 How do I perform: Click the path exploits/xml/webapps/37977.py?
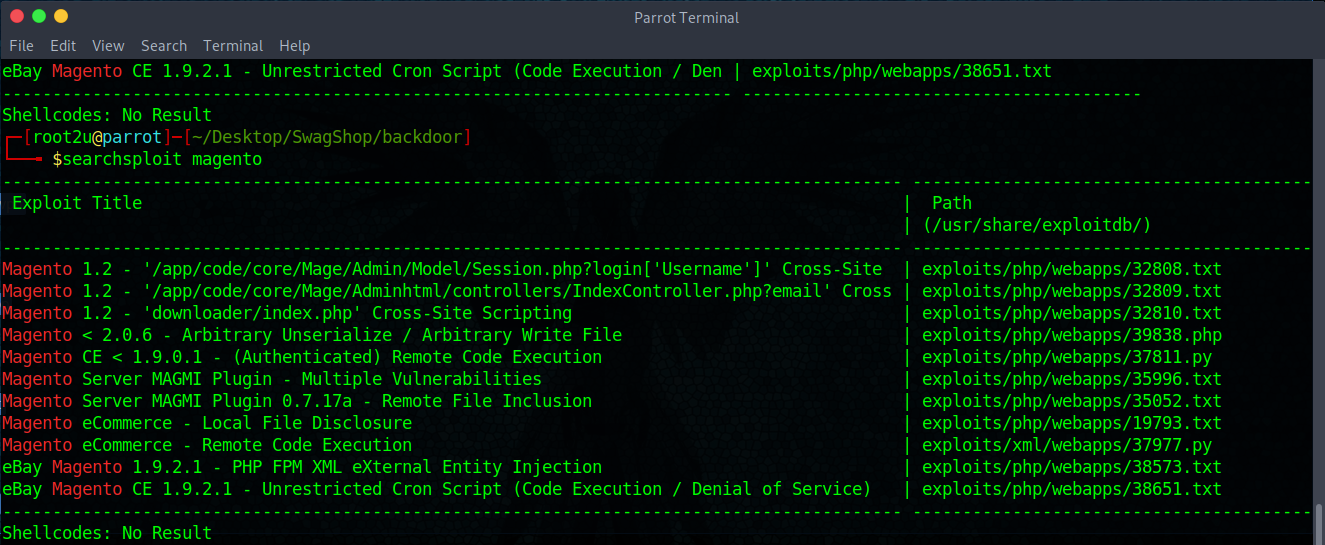coord(1067,445)
